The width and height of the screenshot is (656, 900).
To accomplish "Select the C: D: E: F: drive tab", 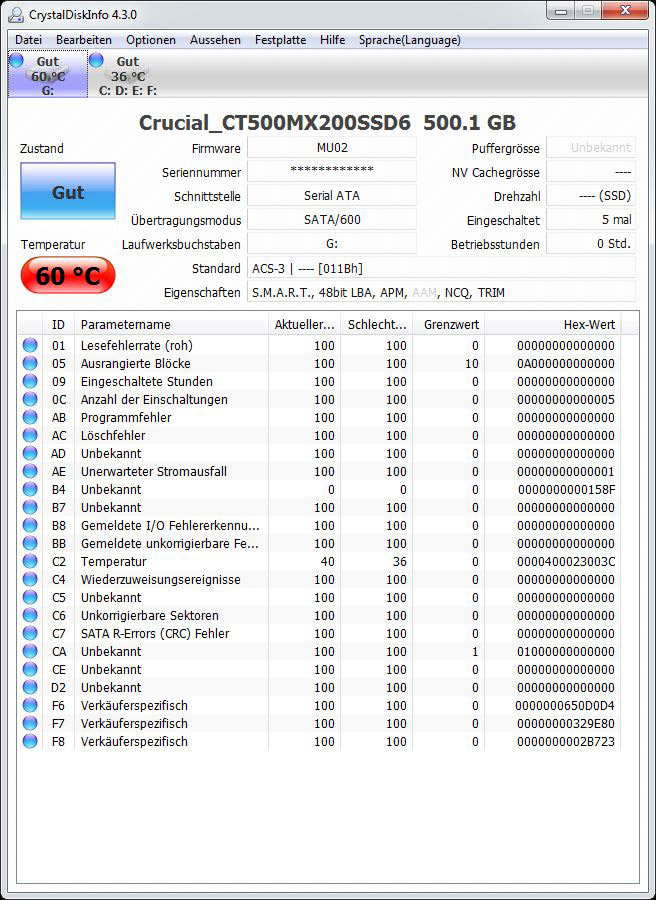I will pos(127,75).
